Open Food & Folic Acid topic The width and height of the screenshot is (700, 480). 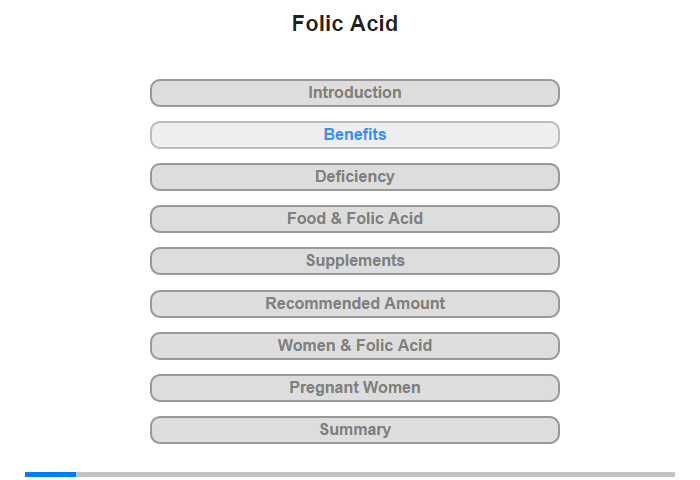pos(355,219)
